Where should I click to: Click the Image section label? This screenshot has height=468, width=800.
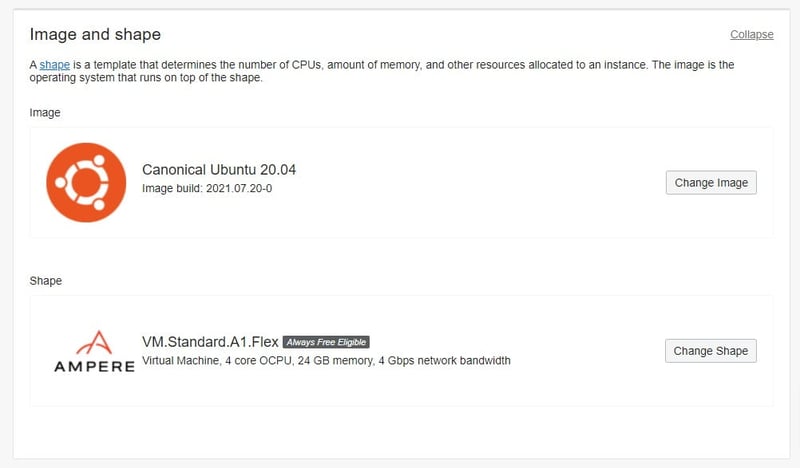click(x=45, y=113)
